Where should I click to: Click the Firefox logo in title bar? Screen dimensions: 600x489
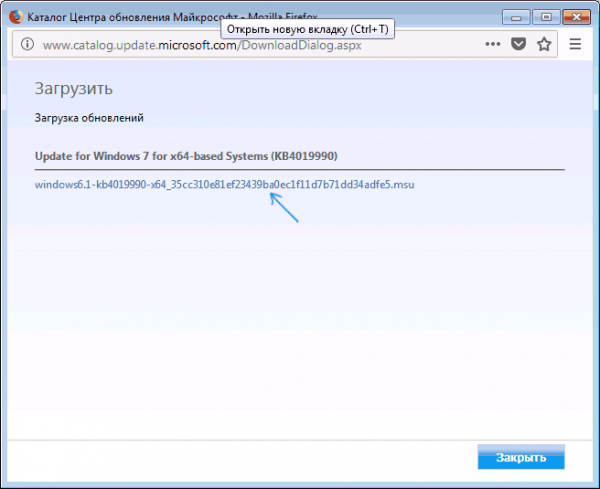(16, 17)
